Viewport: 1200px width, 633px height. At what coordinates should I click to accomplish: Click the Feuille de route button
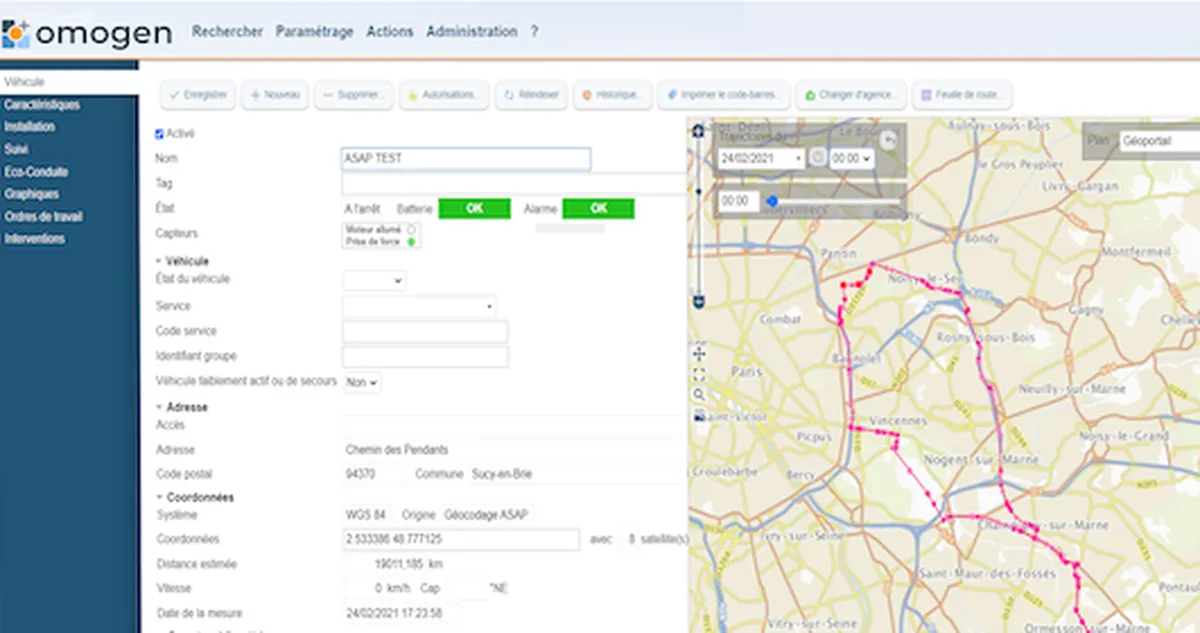pyautogui.click(x=962, y=95)
